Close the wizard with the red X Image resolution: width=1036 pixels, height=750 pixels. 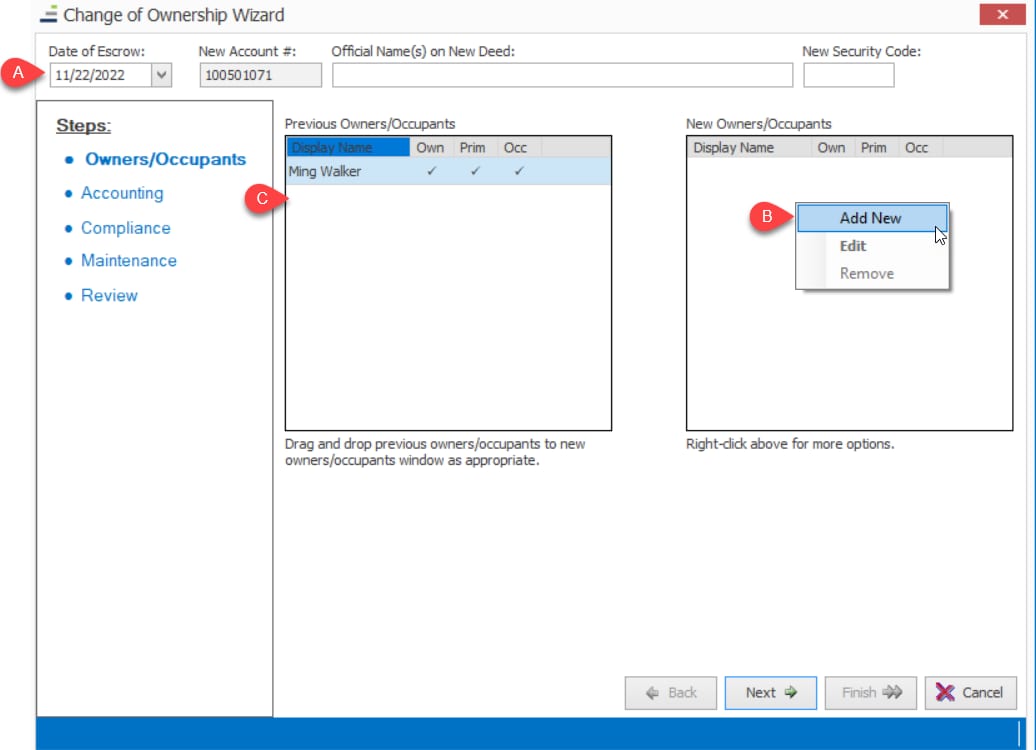(1002, 14)
